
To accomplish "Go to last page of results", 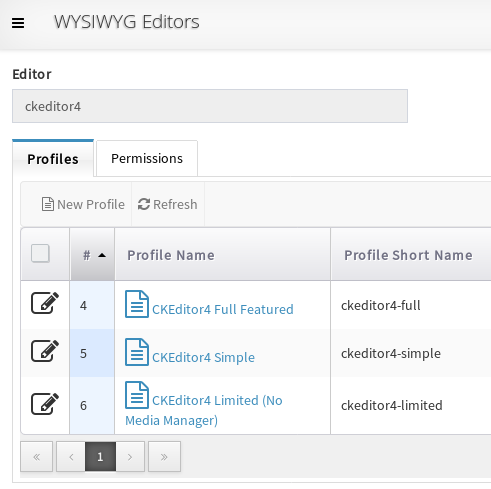I will pos(164,457).
